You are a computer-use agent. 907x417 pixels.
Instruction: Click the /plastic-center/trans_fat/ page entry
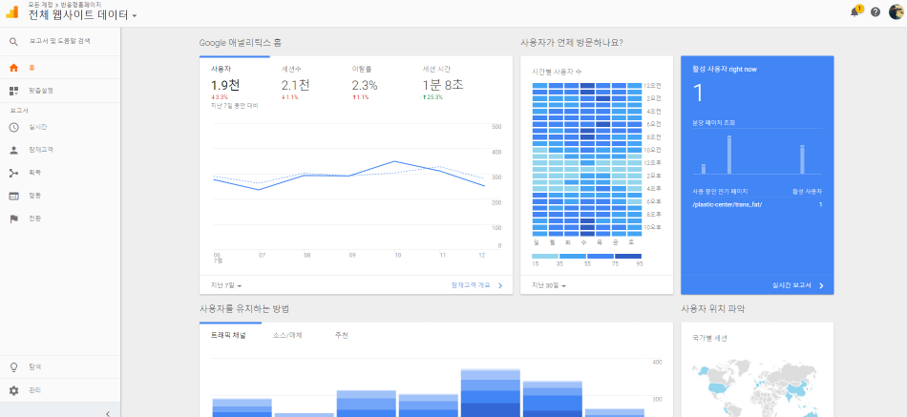(x=727, y=205)
